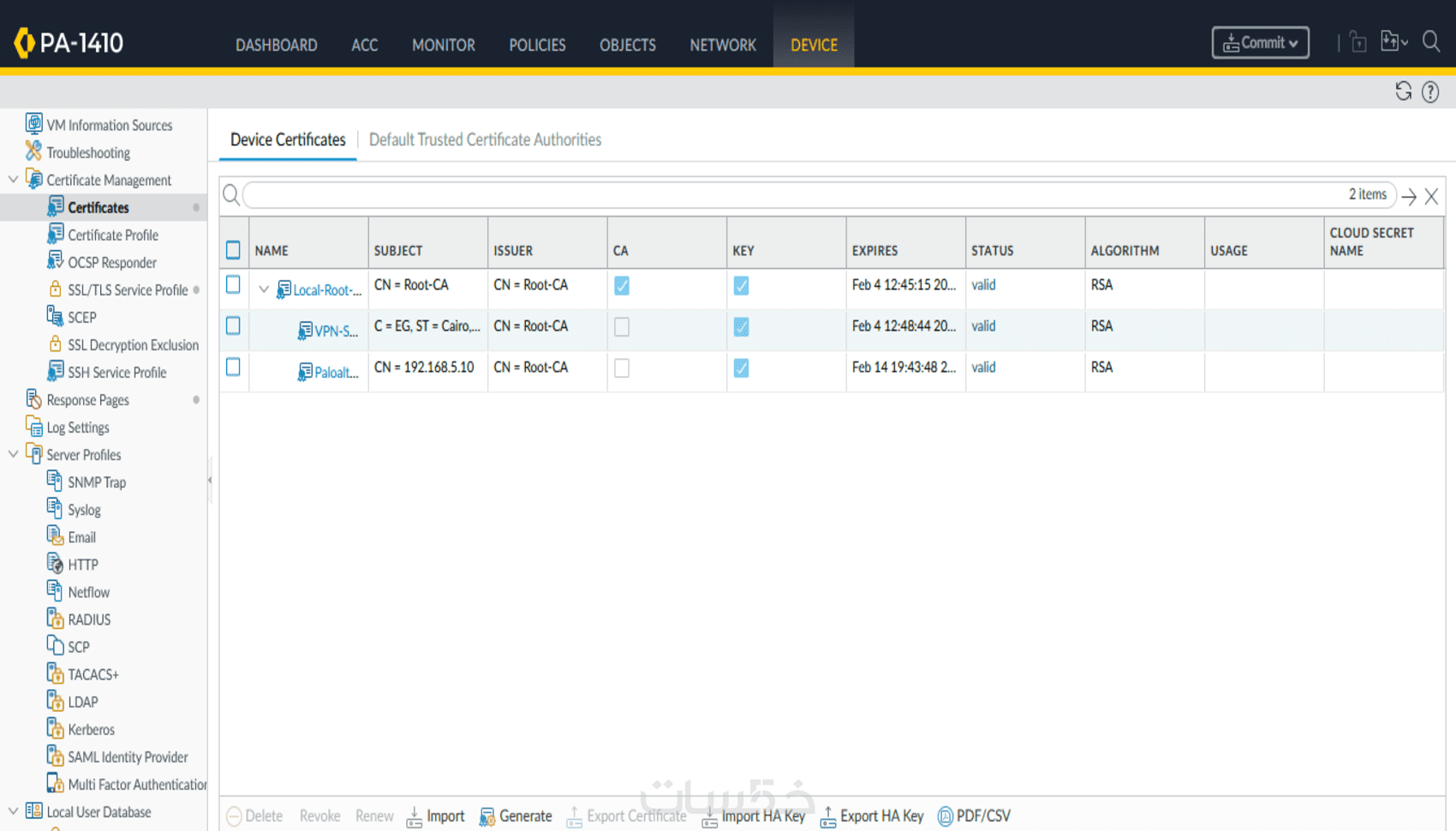Click the Netflow icon

pyautogui.click(x=56, y=590)
